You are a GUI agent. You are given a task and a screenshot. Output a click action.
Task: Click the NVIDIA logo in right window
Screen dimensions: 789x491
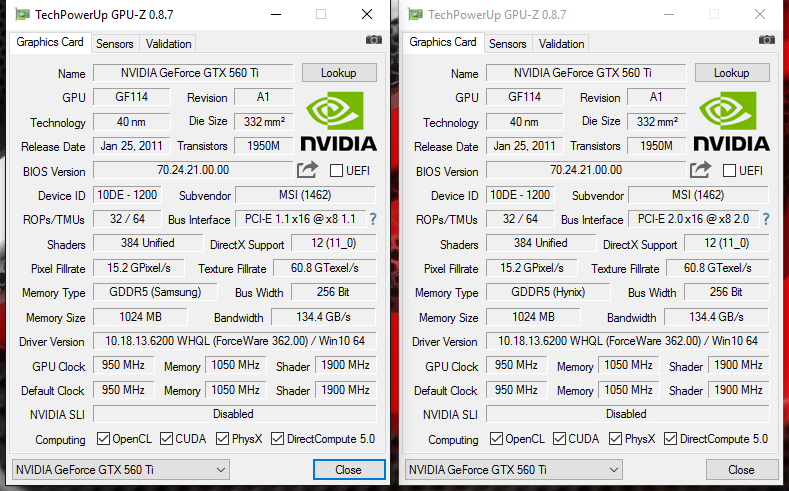(732, 121)
